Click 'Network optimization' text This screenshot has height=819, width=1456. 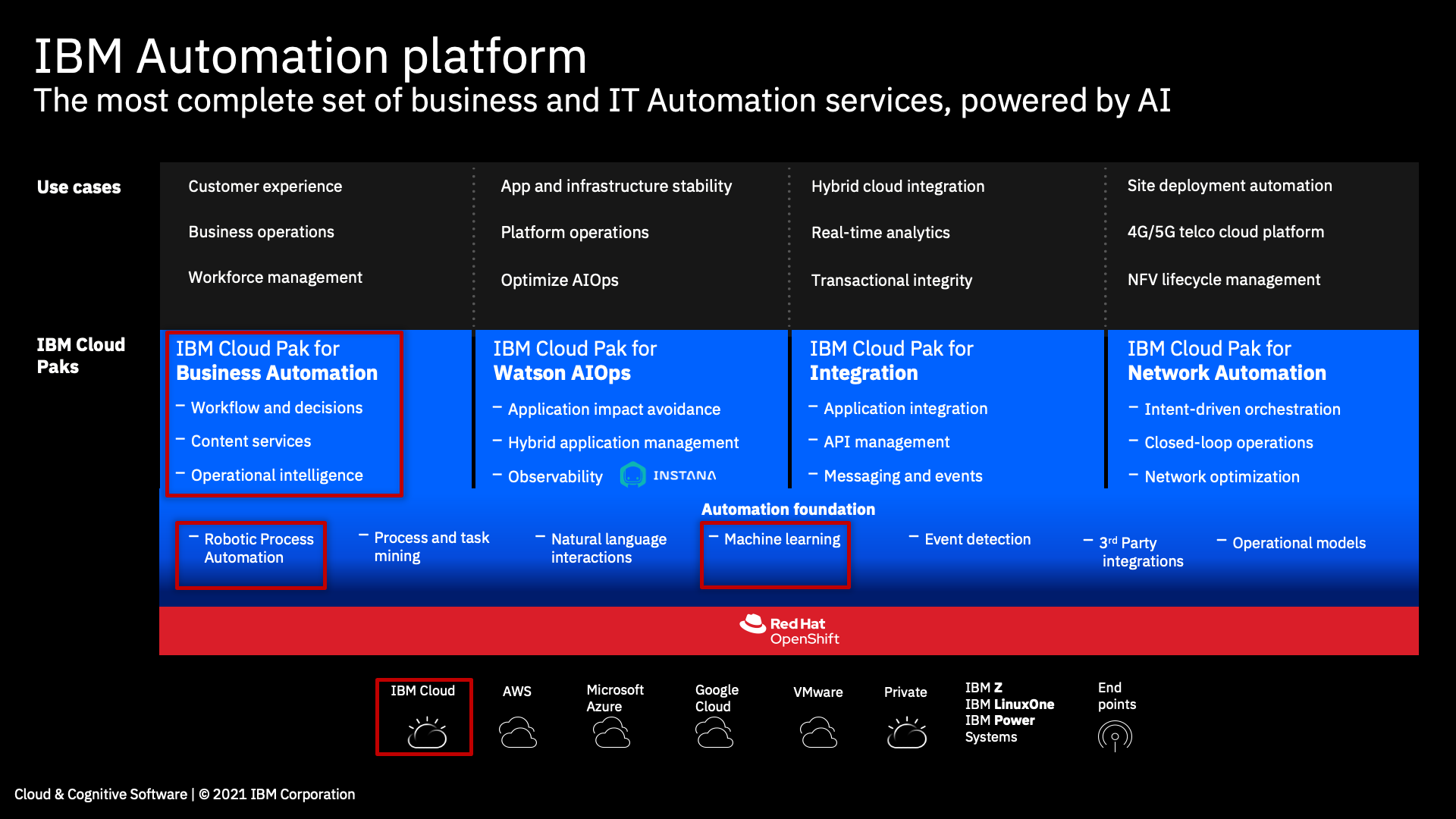point(1222,477)
